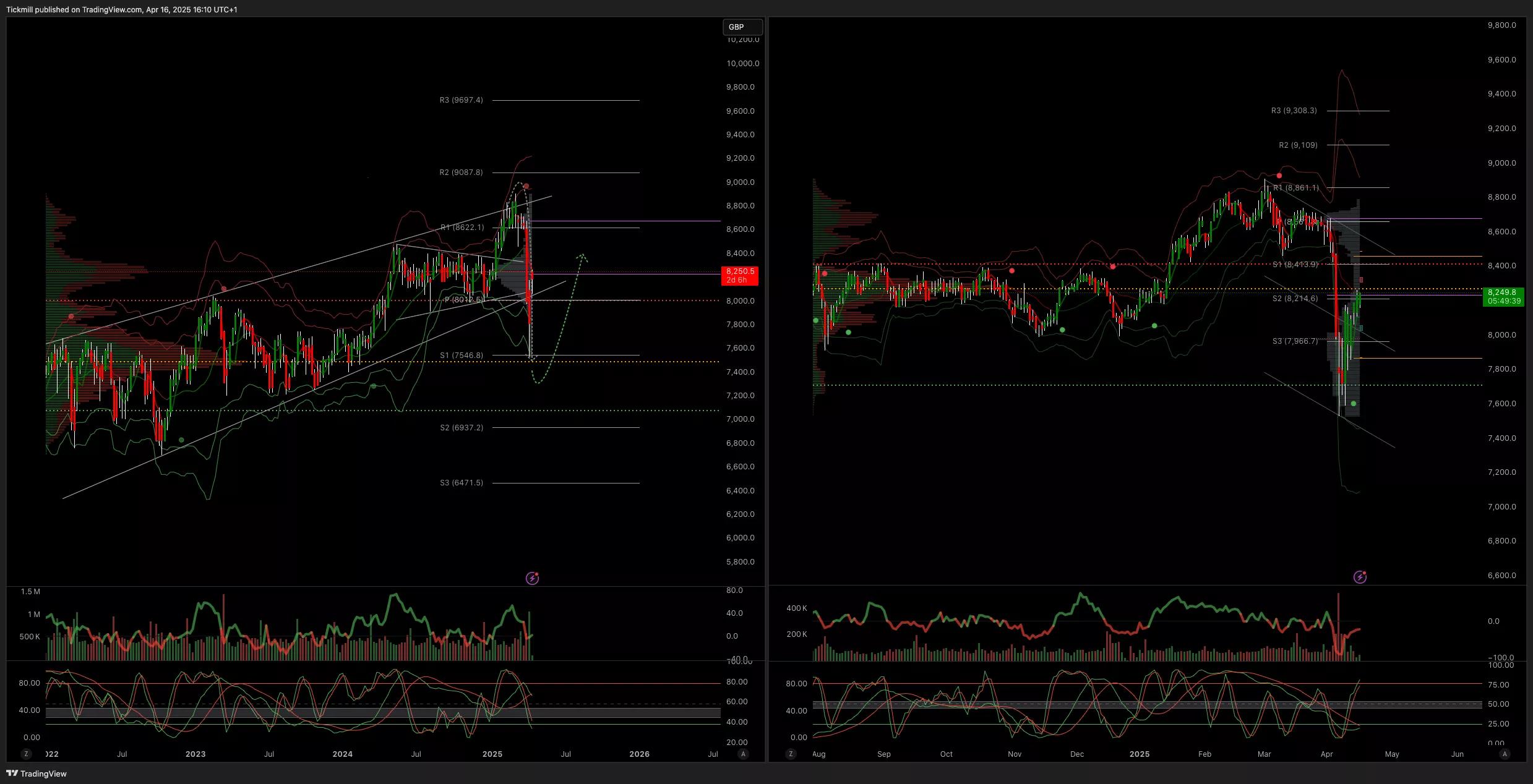Click the timezone Z icon on left chart
Screen dimensions: 1533x784
[26, 754]
